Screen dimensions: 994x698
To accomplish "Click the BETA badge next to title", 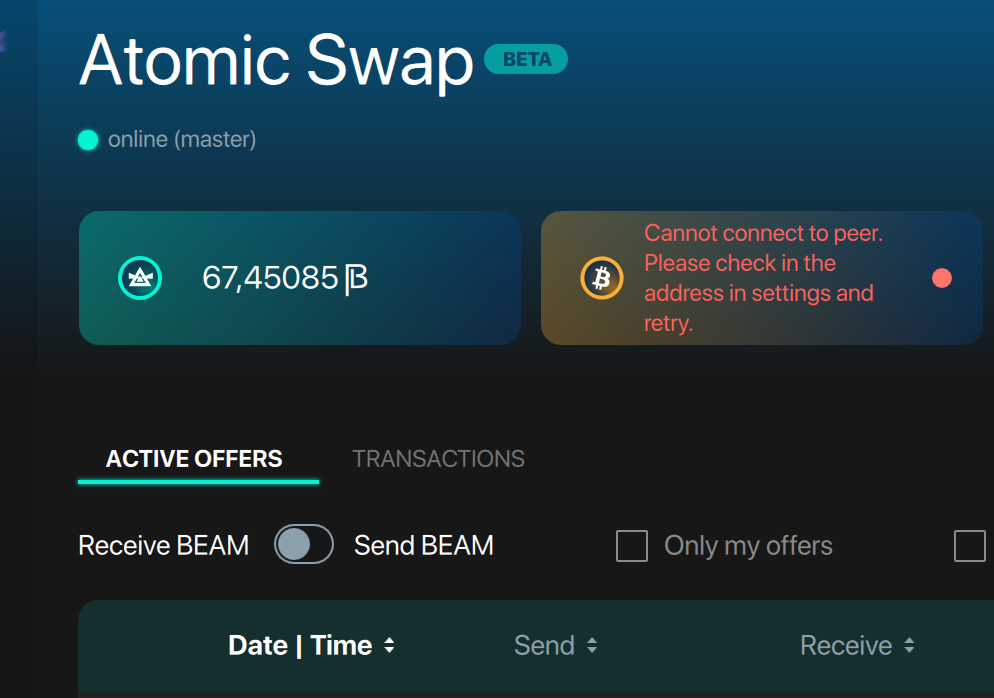I will point(525,59).
